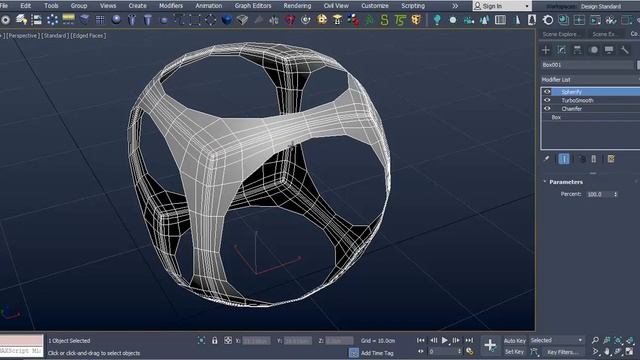Open Design Standard workspace selector
Image resolution: width=640 pixels, height=360 pixels.
tap(601, 7)
